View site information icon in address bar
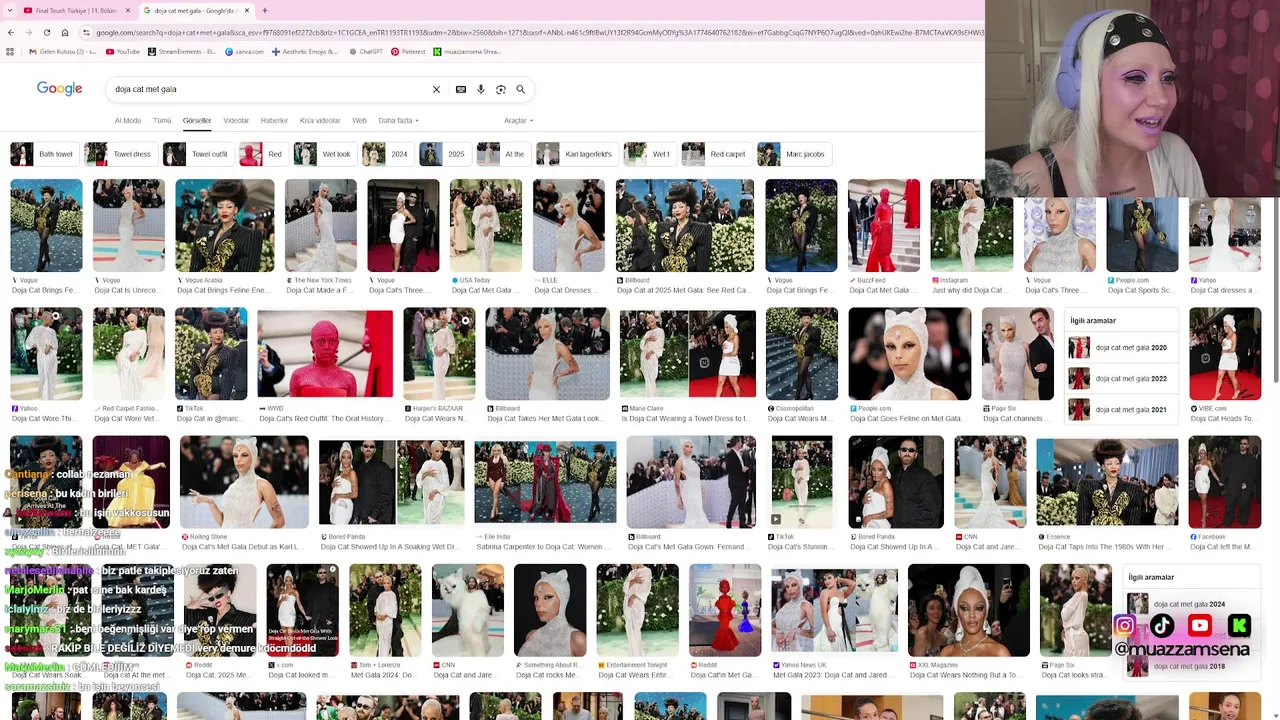1280x720 pixels. pyautogui.click(x=86, y=32)
